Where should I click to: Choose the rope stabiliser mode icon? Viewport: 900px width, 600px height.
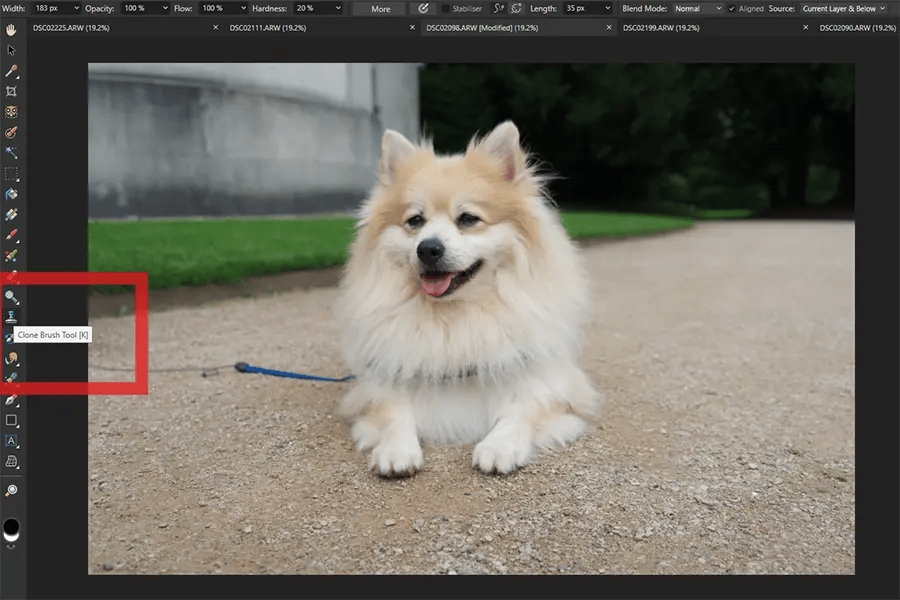[x=499, y=9]
